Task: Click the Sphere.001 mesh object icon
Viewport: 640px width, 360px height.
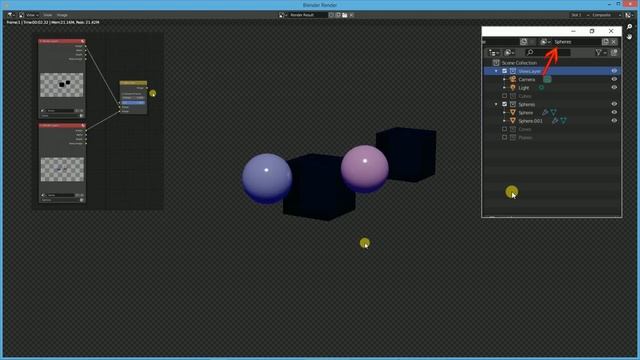Action: click(513, 121)
